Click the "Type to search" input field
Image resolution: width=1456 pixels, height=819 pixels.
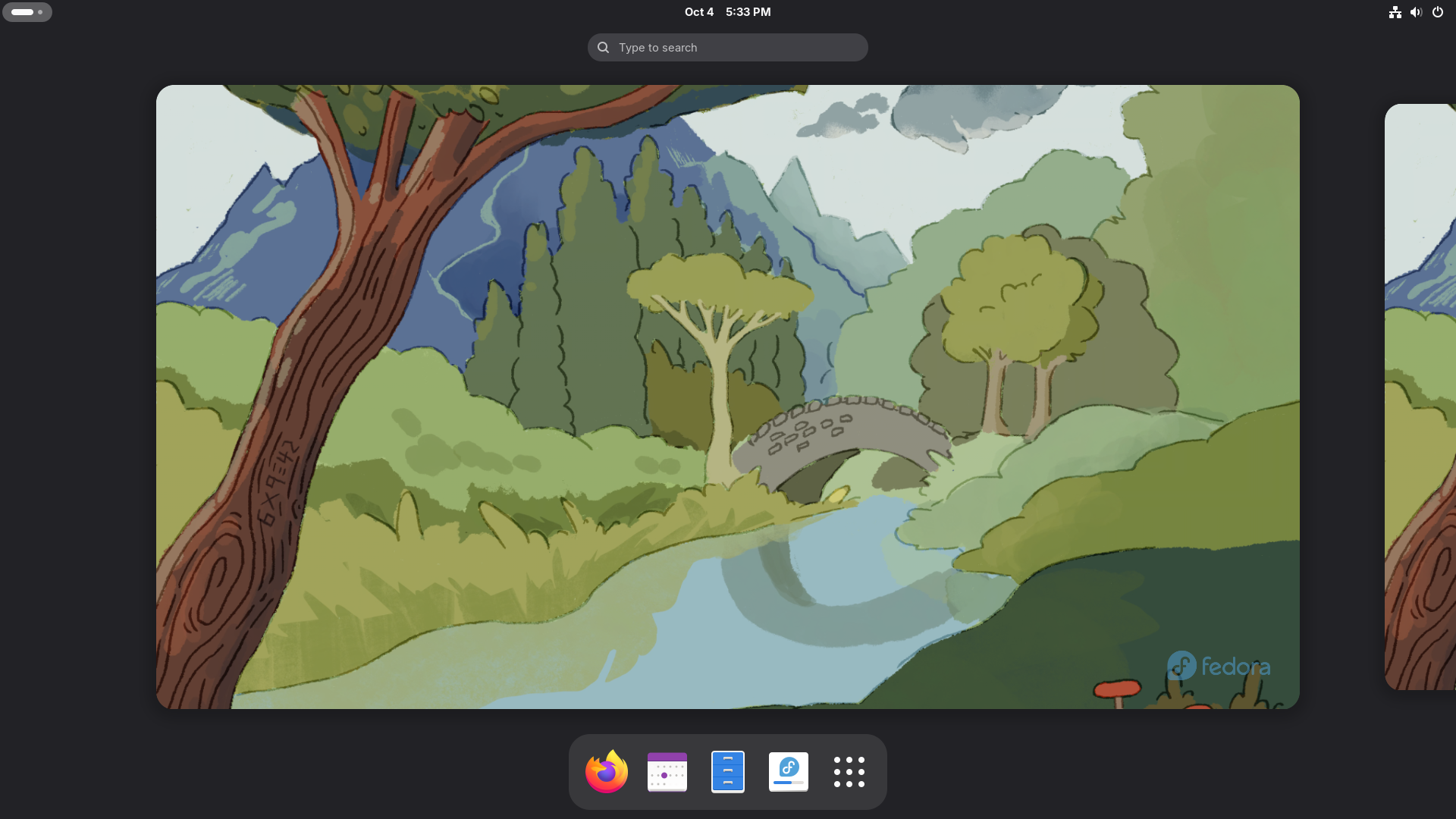click(727, 47)
